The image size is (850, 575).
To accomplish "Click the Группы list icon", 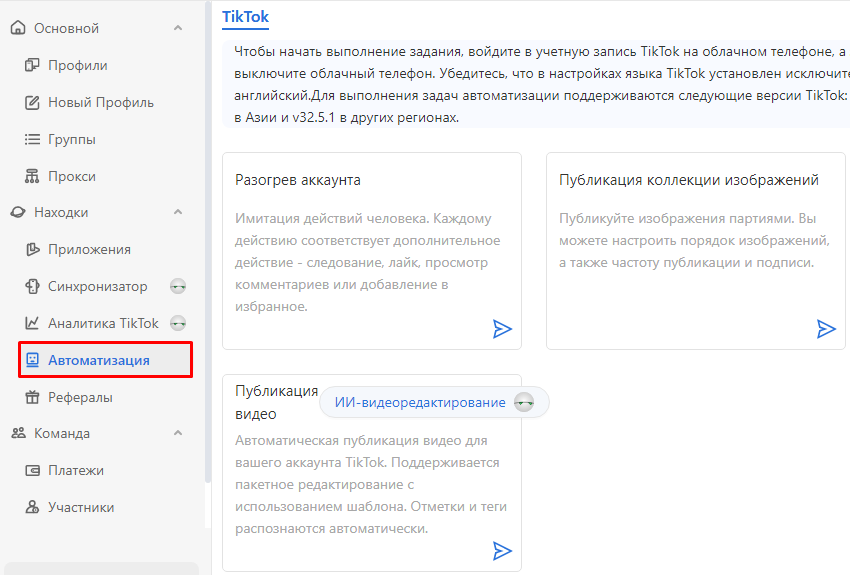I will coord(32,139).
